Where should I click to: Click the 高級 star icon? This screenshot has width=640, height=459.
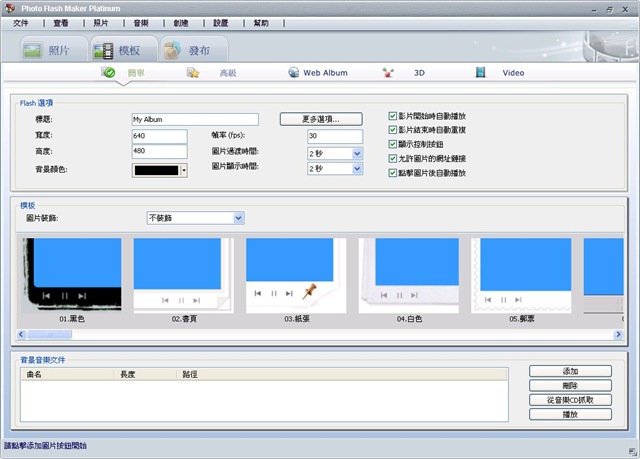point(193,73)
